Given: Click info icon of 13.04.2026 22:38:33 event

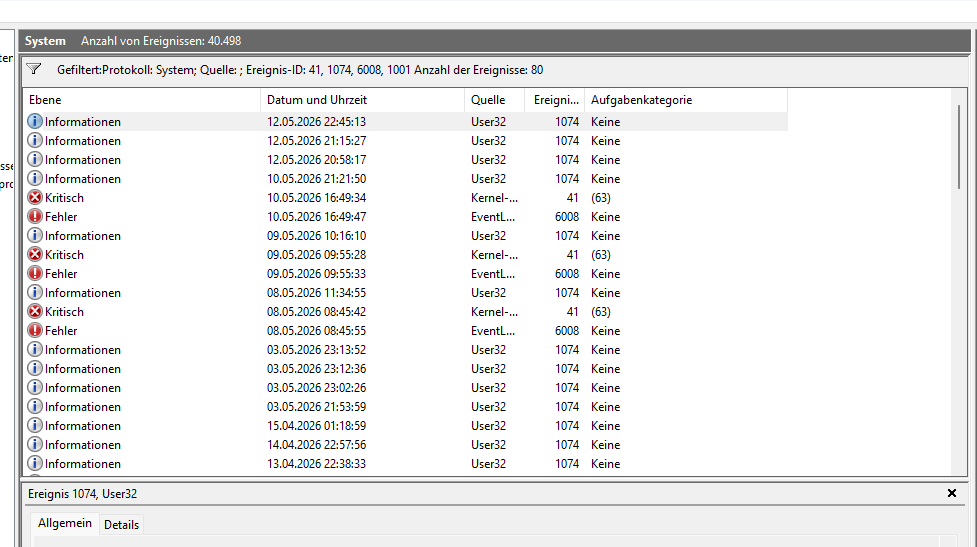Looking at the screenshot, I should 35,464.
